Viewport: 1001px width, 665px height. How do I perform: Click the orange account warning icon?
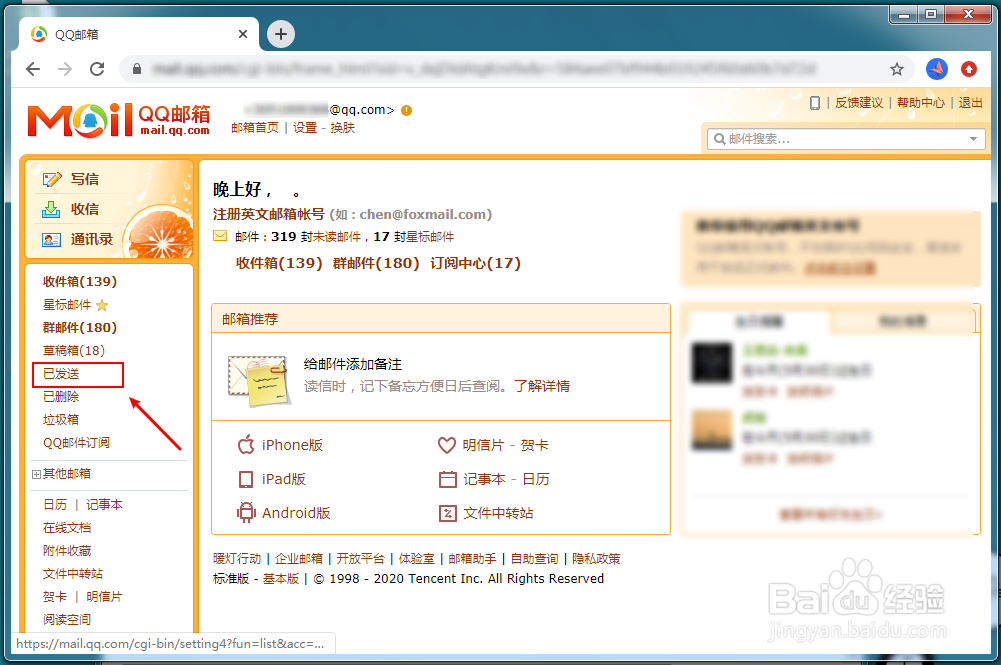pos(406,110)
